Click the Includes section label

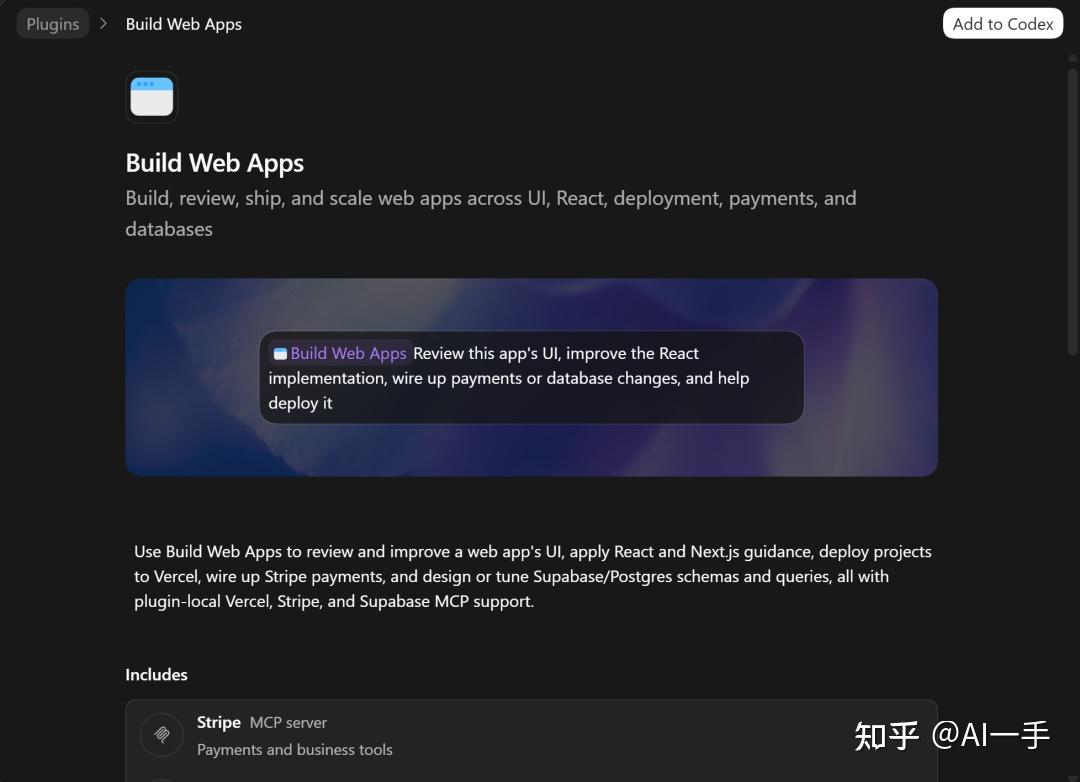(156, 675)
